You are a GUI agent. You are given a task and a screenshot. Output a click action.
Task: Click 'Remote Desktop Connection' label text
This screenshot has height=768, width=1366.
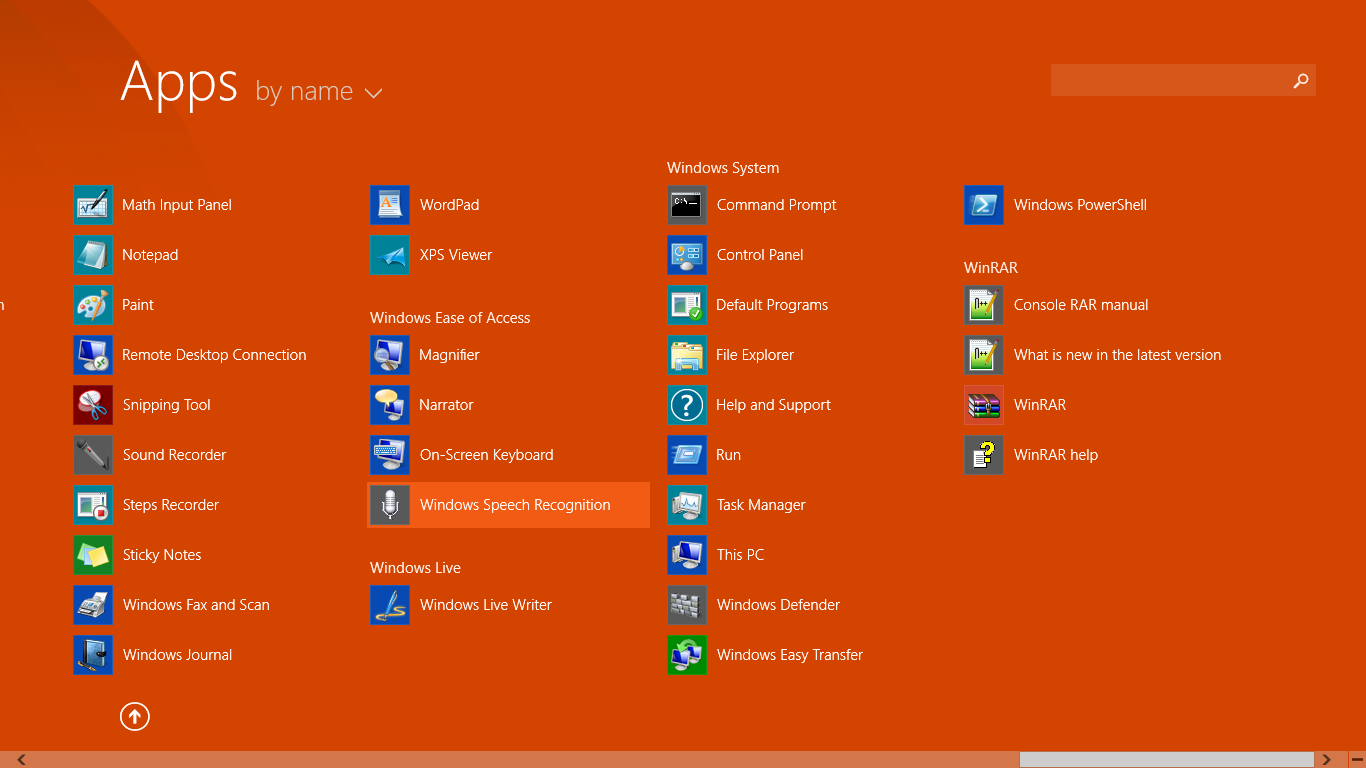214,355
